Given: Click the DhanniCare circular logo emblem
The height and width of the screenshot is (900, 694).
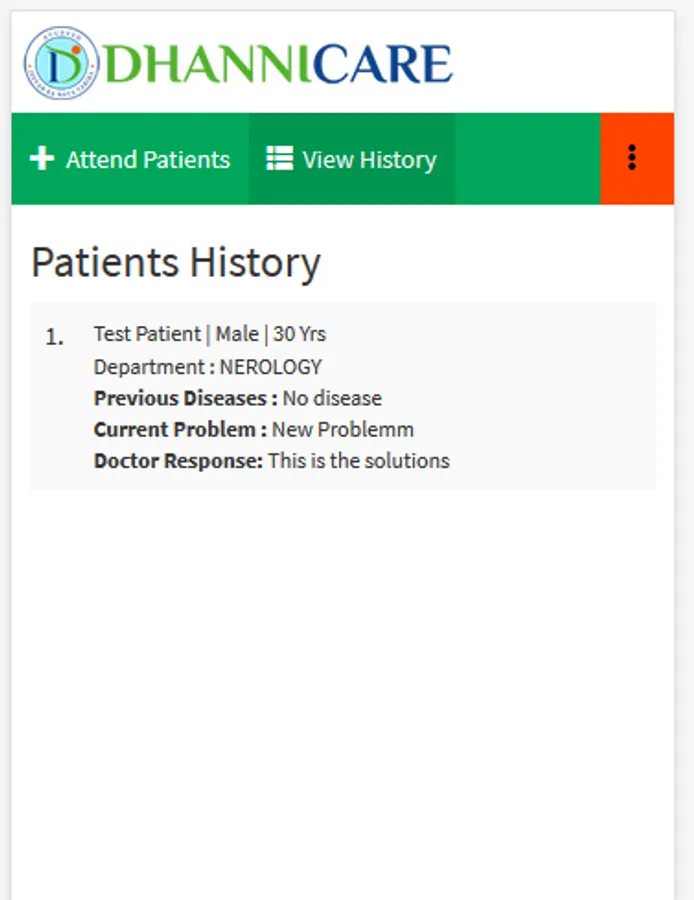Looking at the screenshot, I should 61,63.
